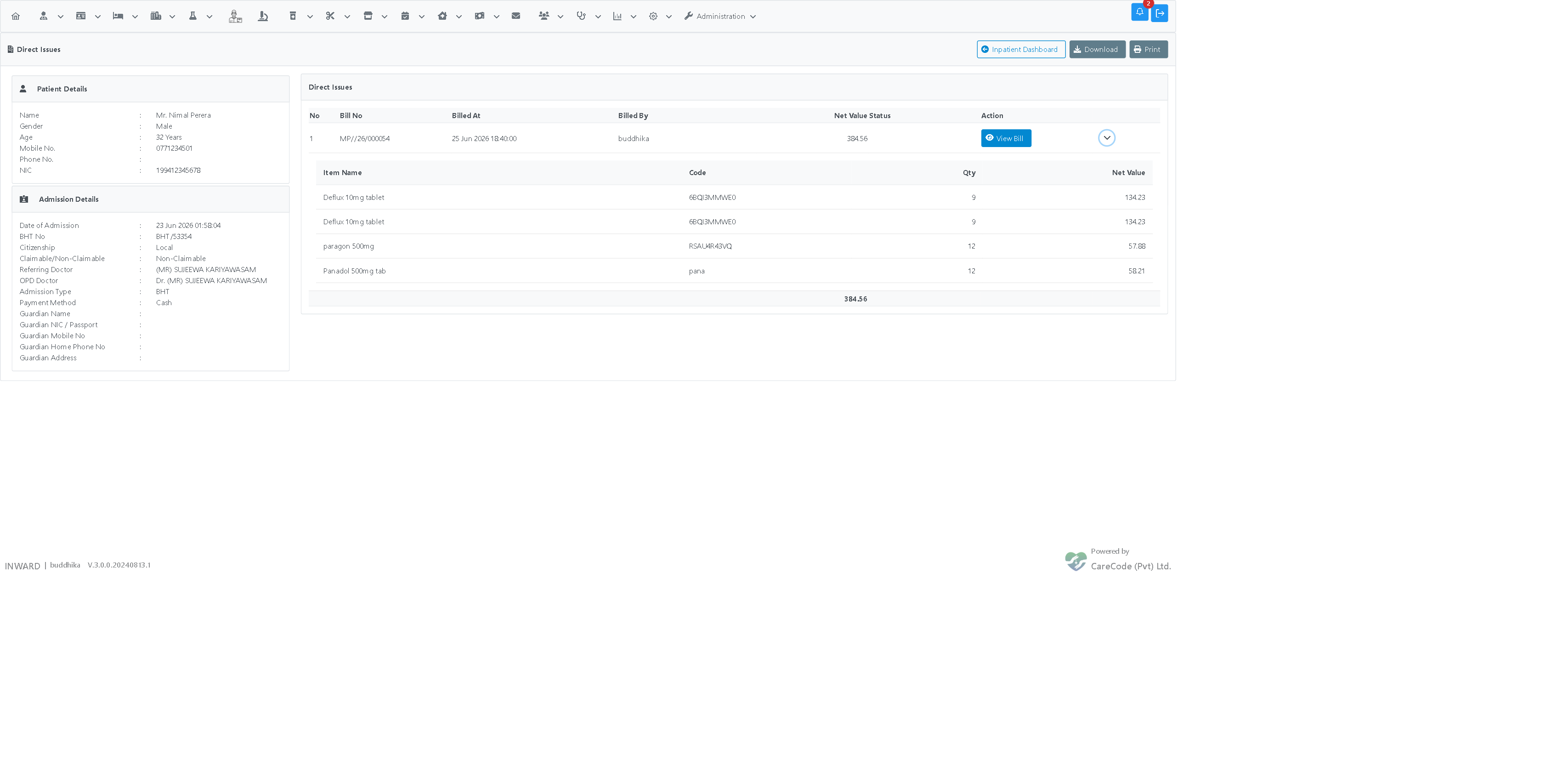Open the bar chart reports icon

point(617,17)
